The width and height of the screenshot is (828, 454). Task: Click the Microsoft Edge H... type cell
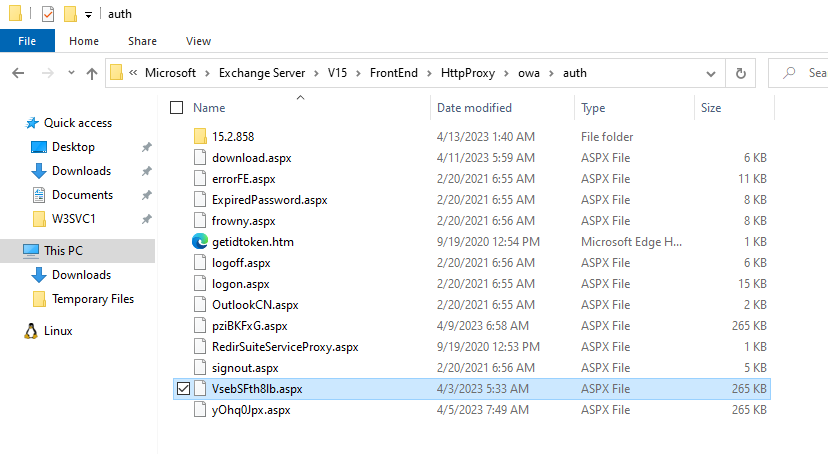631,242
